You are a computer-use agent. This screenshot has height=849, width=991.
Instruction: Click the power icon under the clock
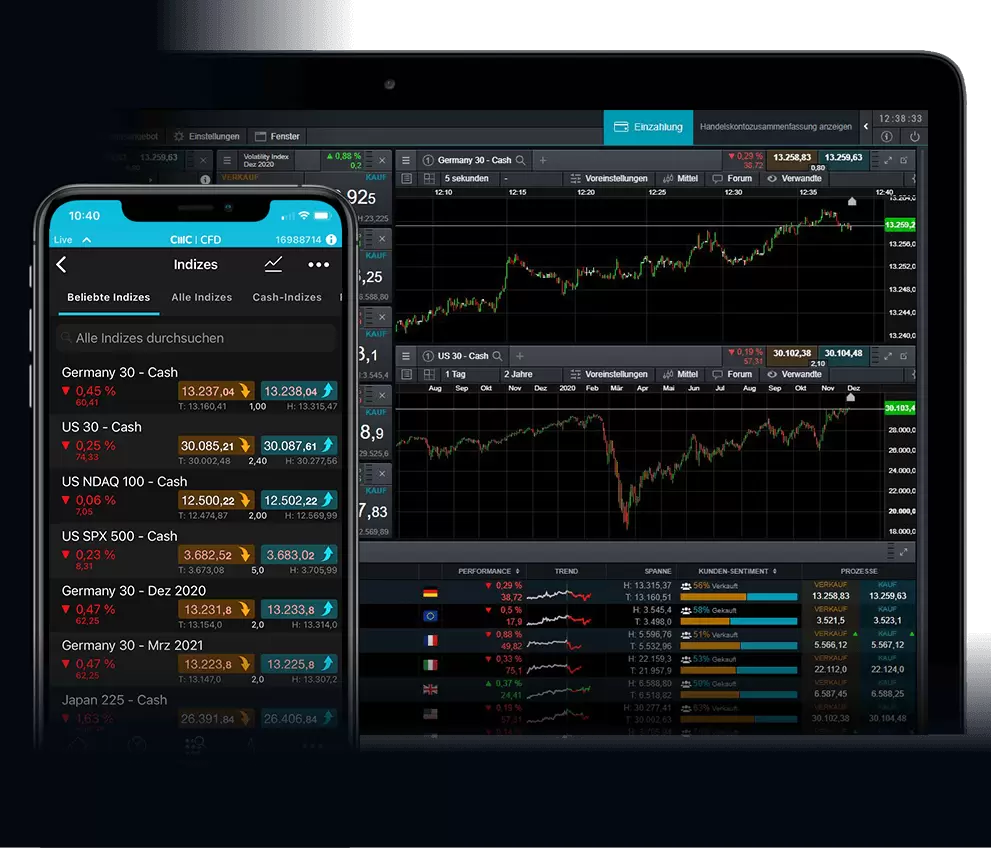coord(914,136)
